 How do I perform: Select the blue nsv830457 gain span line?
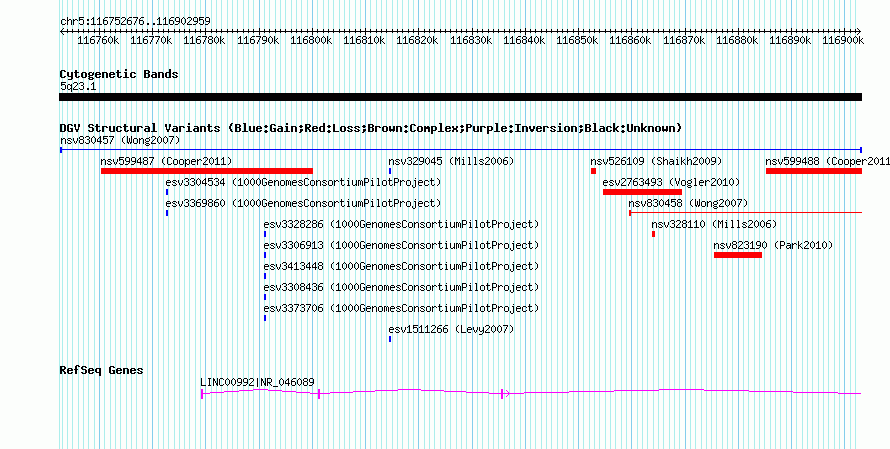pyautogui.click(x=461, y=150)
